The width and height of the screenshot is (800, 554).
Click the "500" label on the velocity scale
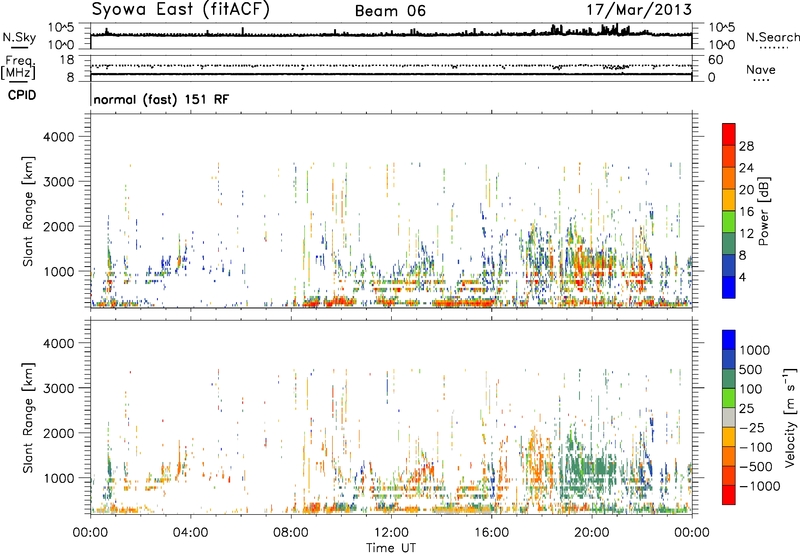pos(751,370)
